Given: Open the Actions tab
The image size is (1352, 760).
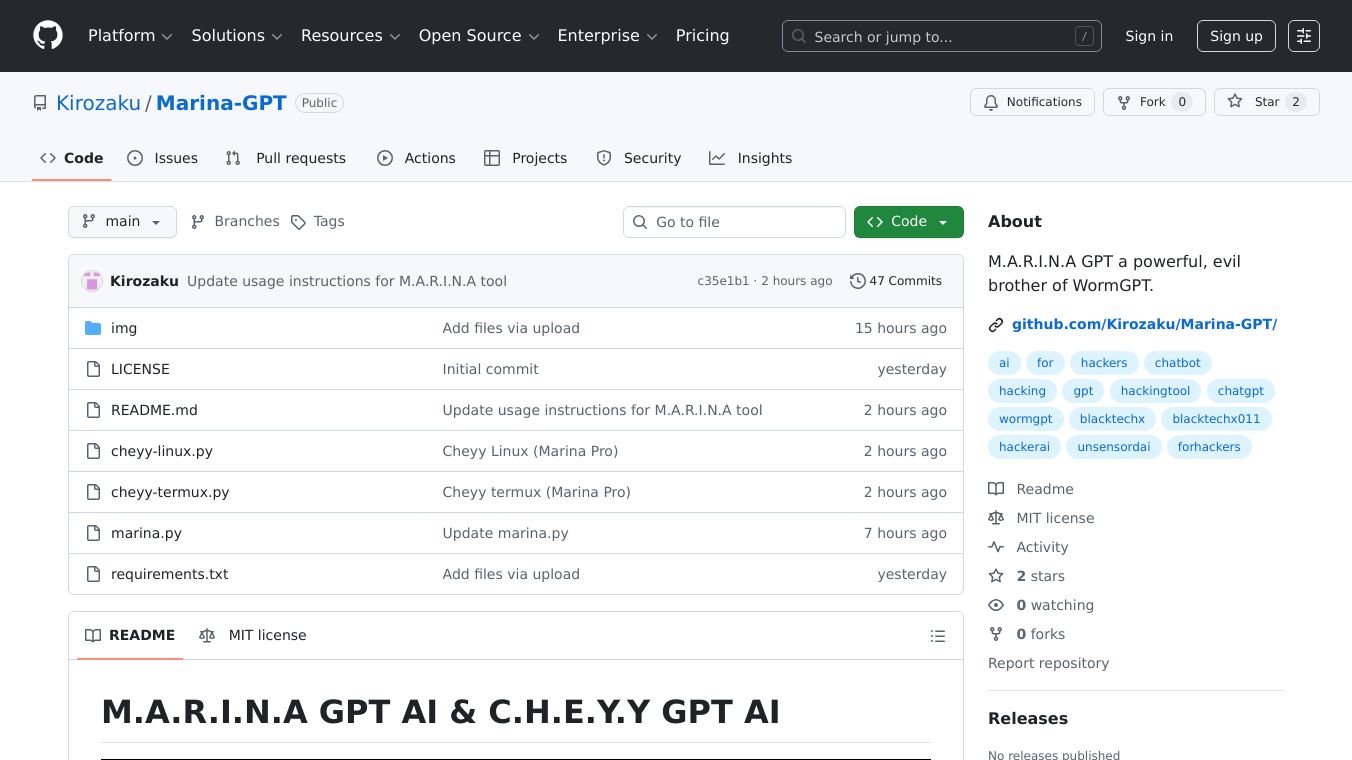Looking at the screenshot, I should tap(430, 158).
